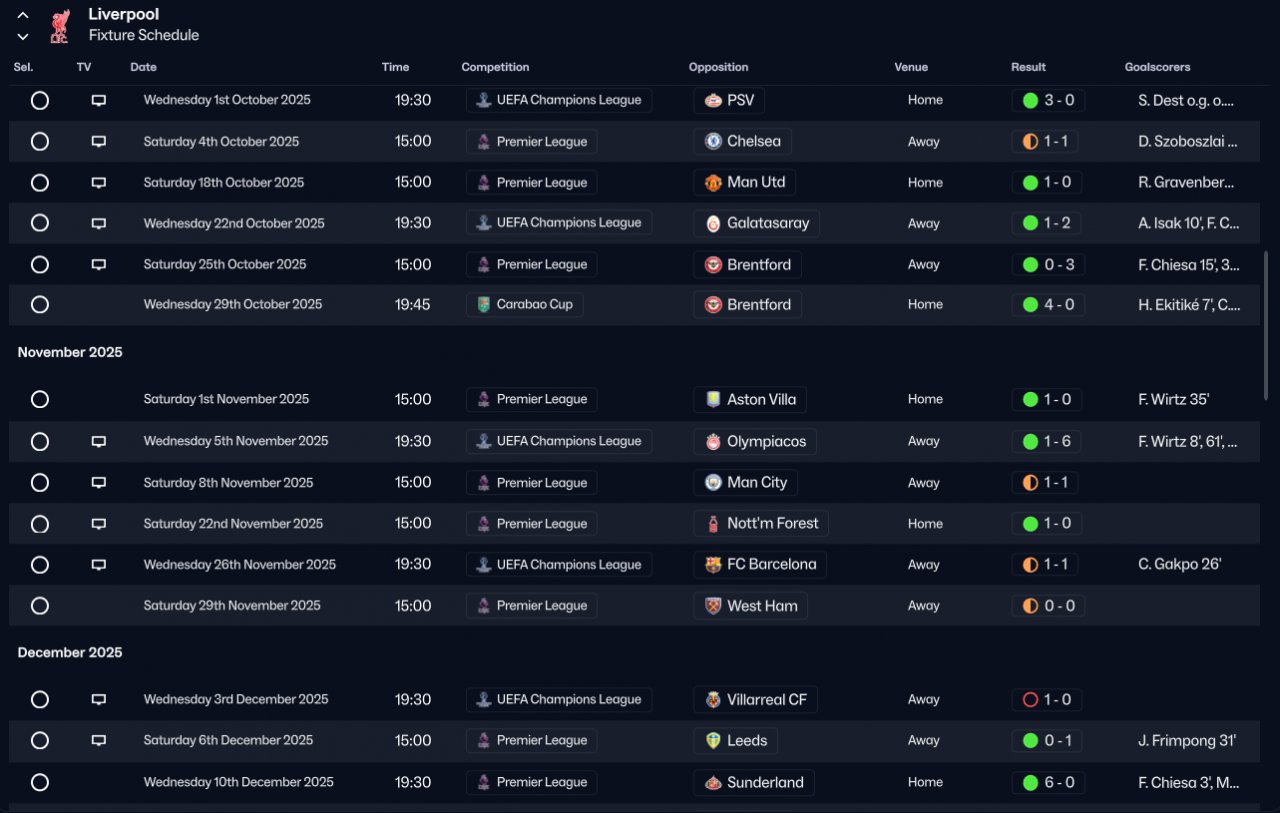This screenshot has height=813, width=1280.
Task: Click the TV icon for the Leeds match
Action: (x=99, y=741)
